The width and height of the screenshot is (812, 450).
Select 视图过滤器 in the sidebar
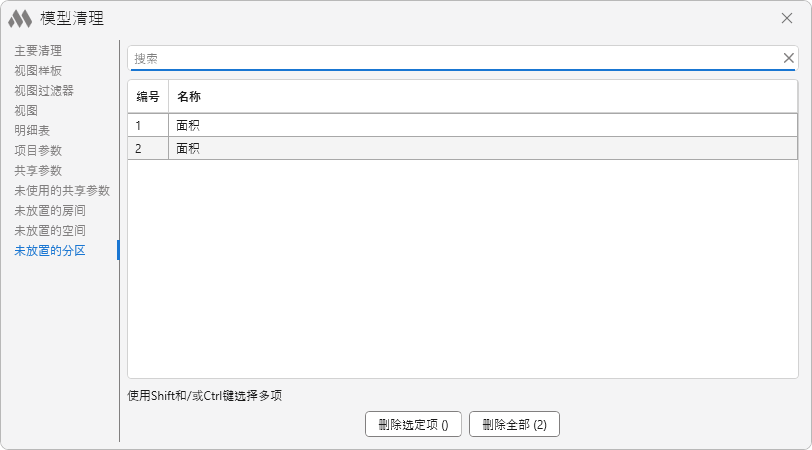[44, 90]
